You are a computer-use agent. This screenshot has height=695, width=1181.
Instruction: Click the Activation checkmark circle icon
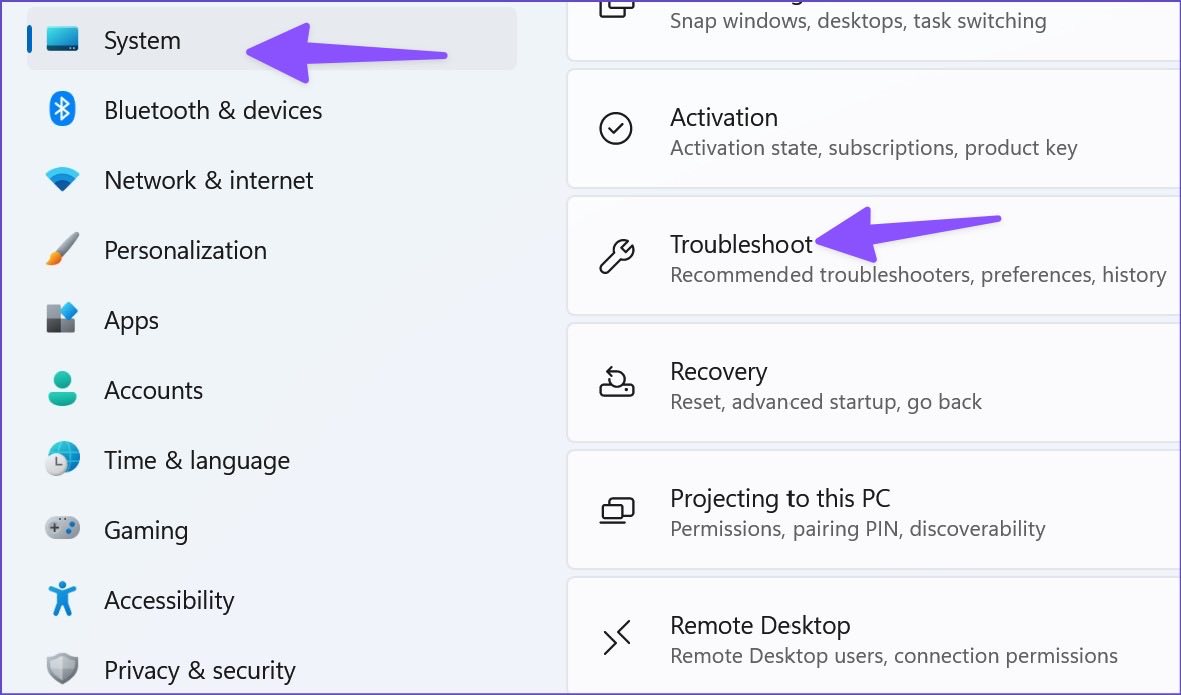[x=616, y=129]
